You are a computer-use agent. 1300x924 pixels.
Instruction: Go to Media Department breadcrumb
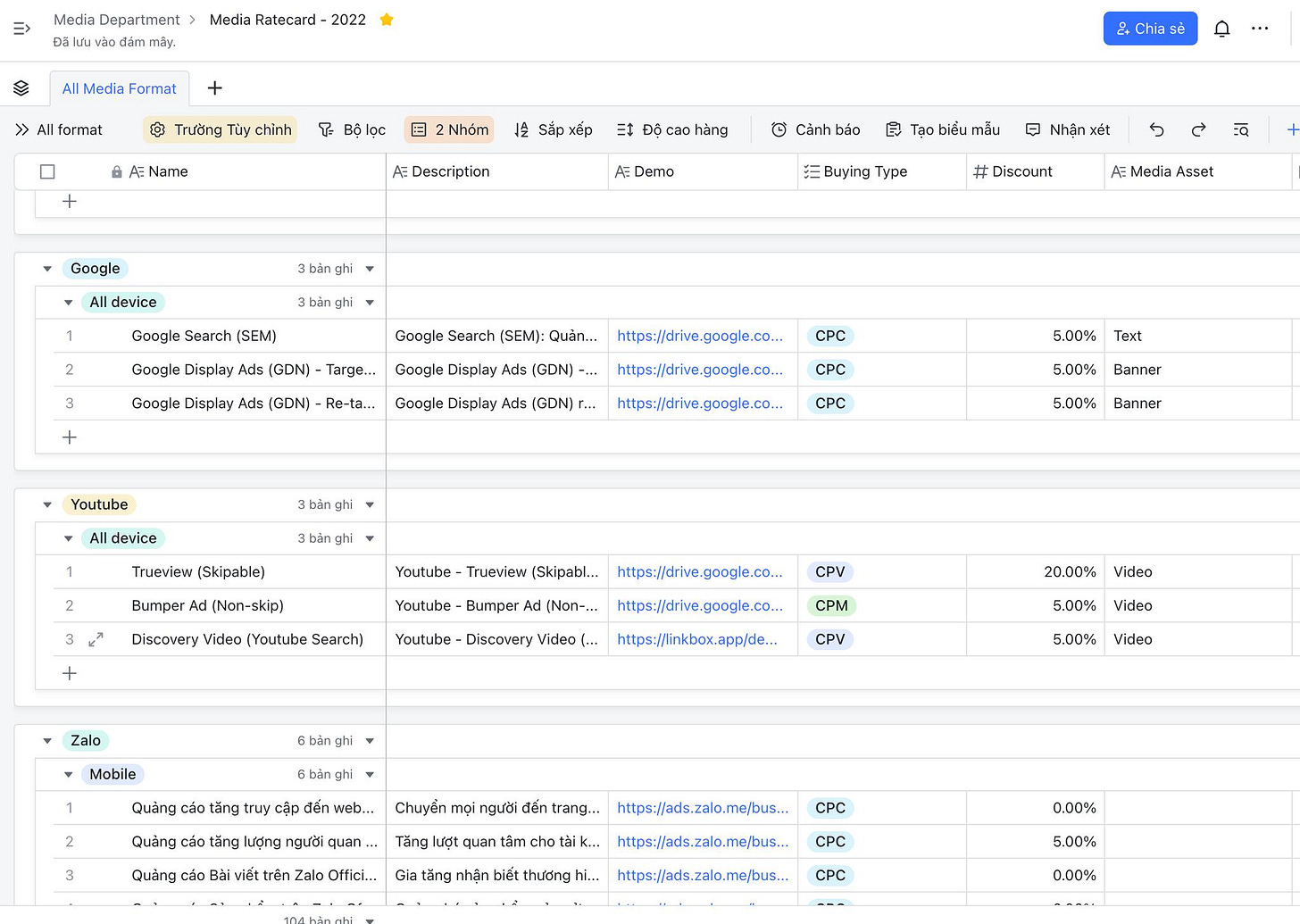[x=116, y=20]
